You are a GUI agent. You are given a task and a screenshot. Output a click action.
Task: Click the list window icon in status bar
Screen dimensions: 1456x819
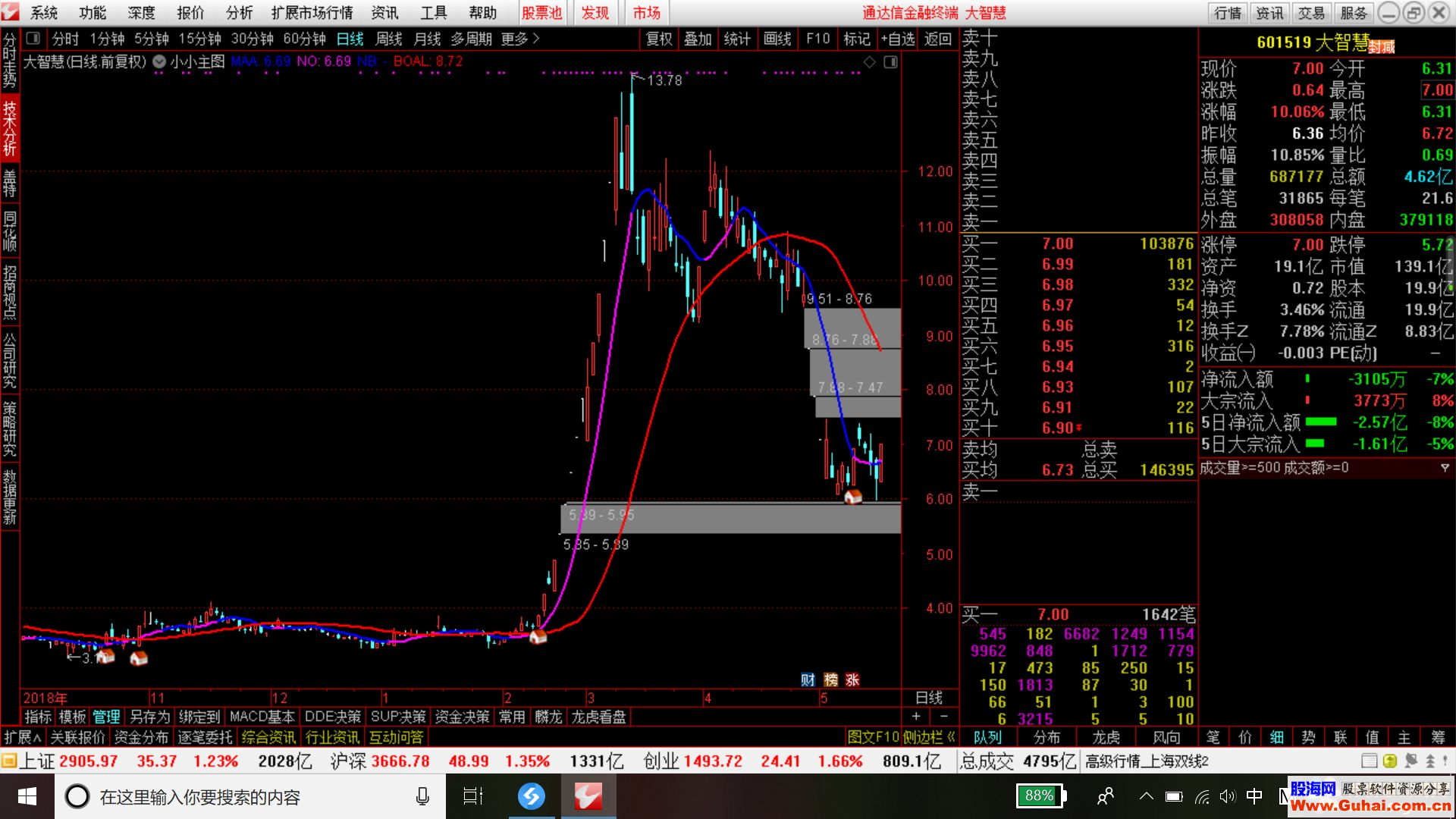pyautogui.click(x=1369, y=761)
